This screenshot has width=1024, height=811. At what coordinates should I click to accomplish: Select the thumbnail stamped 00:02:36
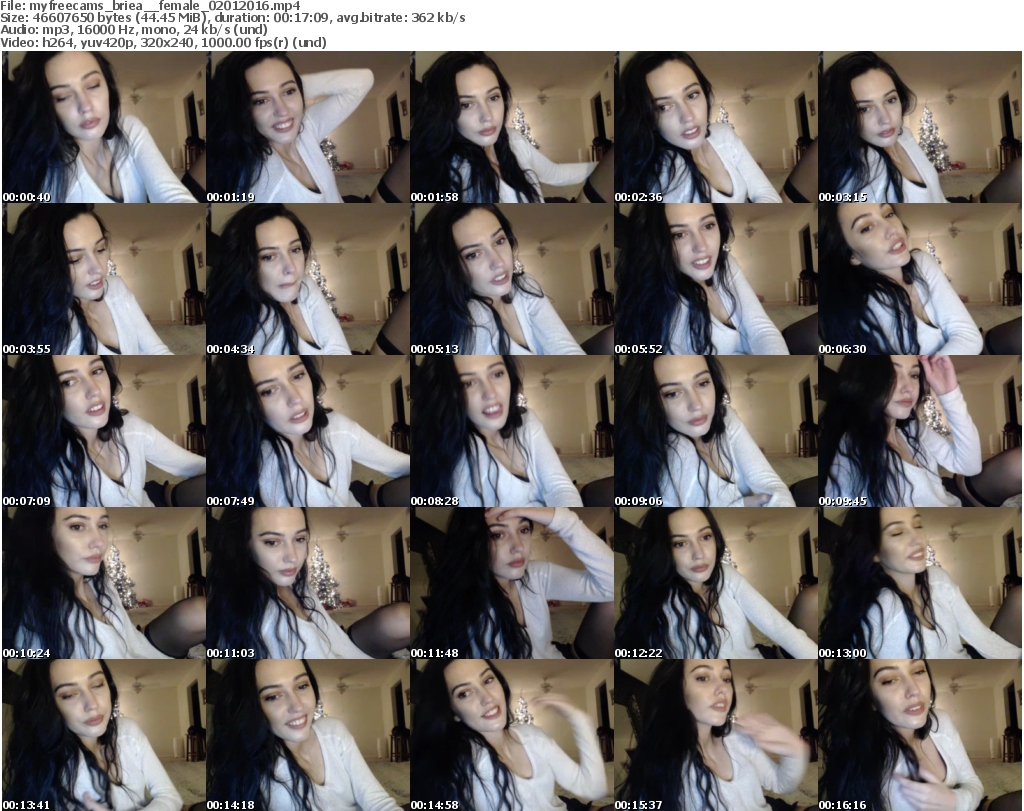click(x=716, y=127)
